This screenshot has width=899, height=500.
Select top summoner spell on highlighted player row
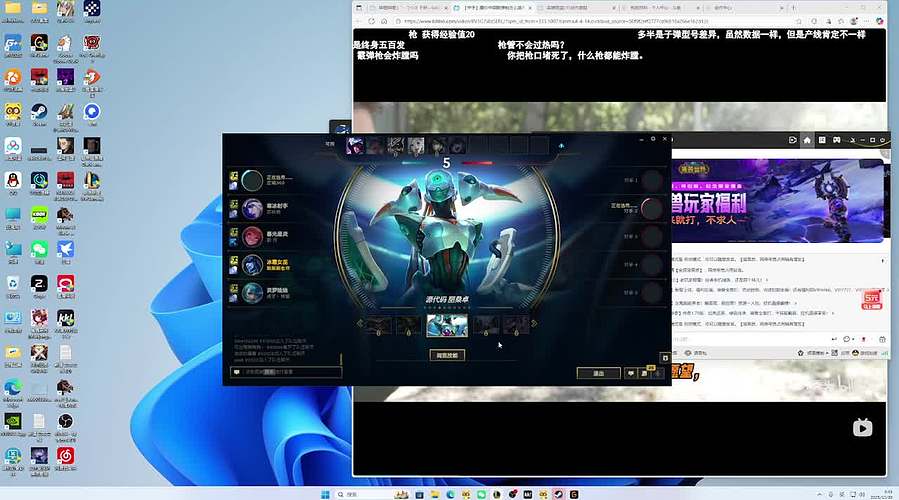coord(234,261)
